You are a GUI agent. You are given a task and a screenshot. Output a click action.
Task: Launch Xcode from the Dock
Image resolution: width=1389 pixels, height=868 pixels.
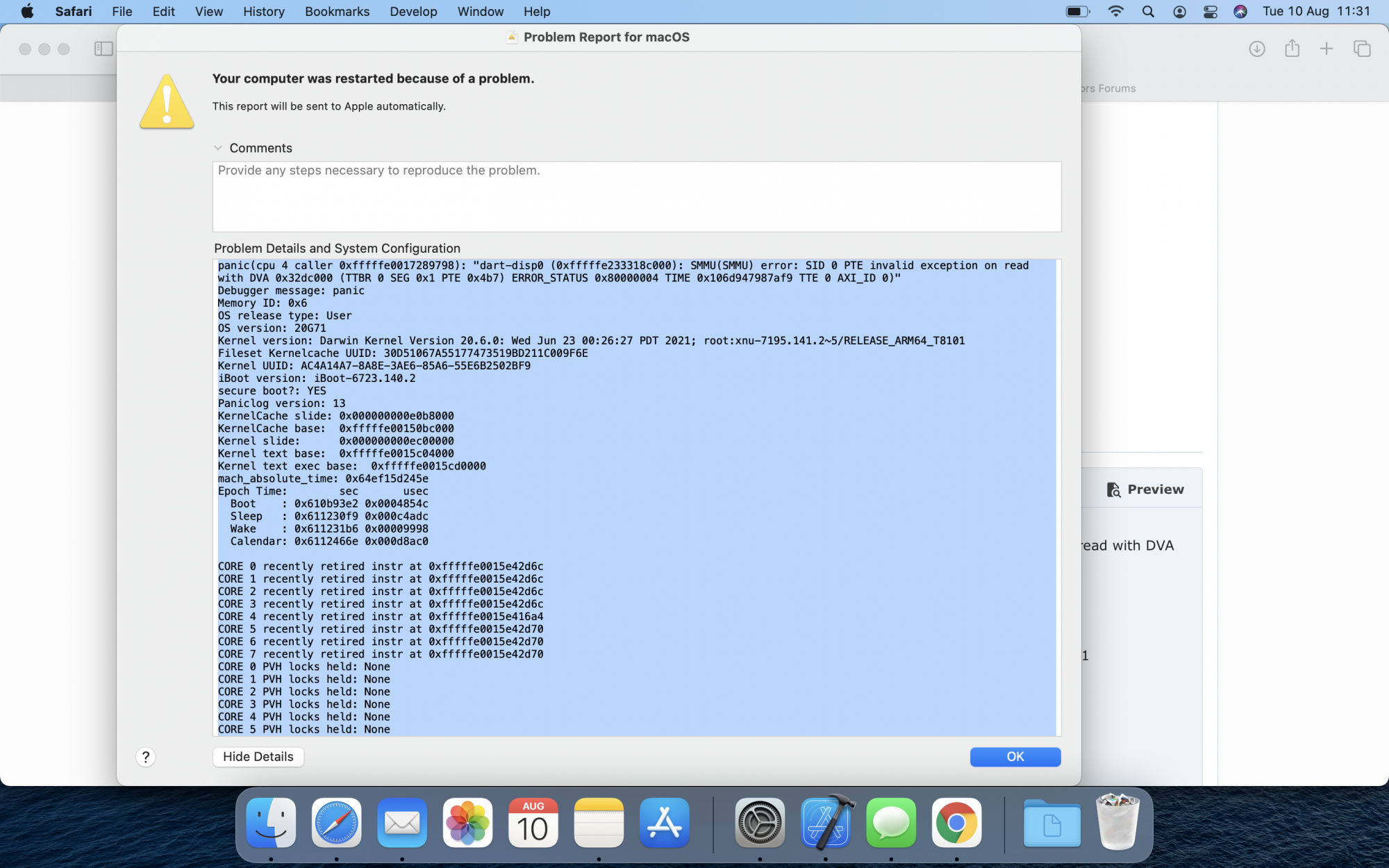click(x=826, y=824)
